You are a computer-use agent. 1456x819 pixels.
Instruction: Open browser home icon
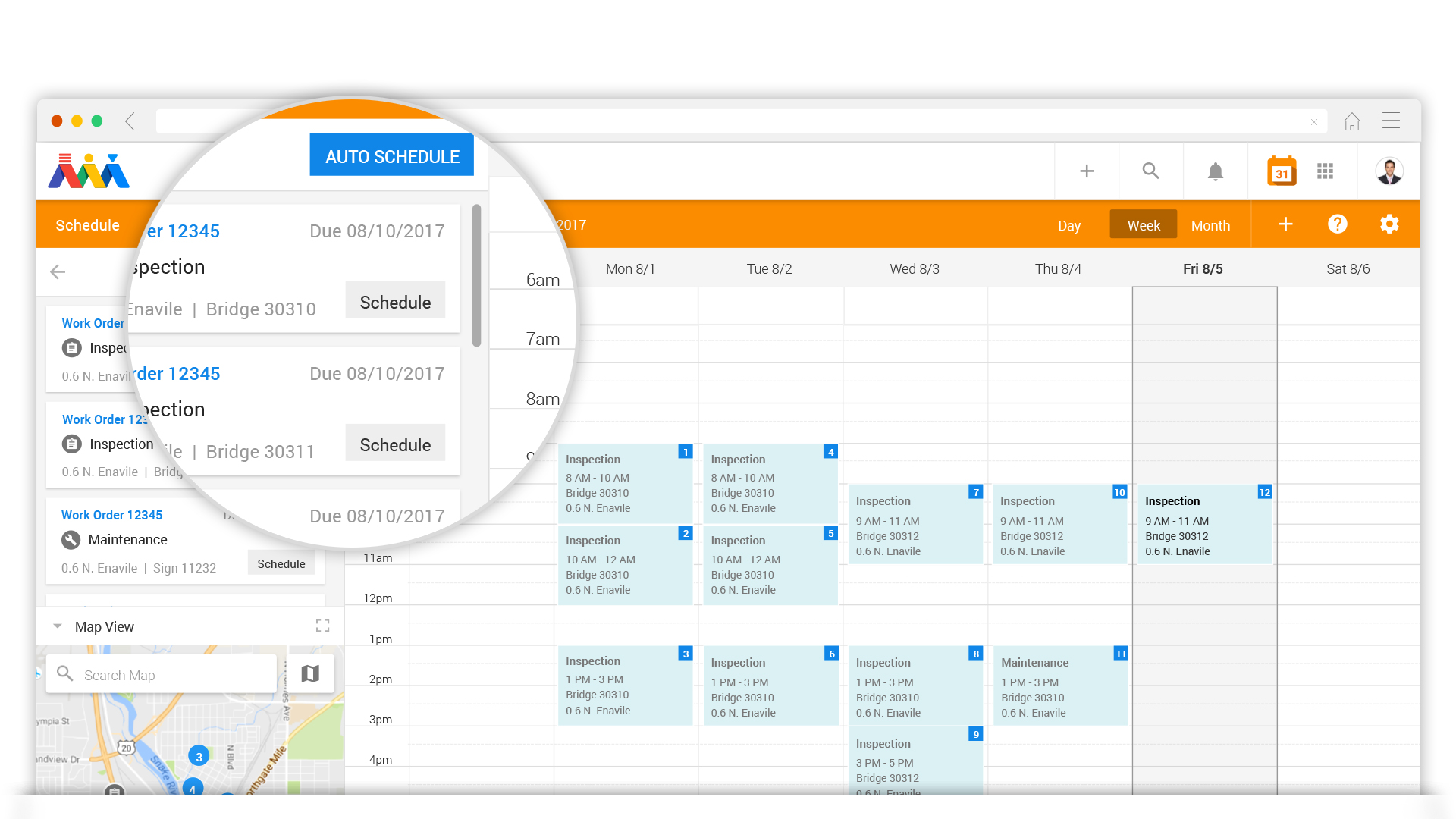point(1351,121)
